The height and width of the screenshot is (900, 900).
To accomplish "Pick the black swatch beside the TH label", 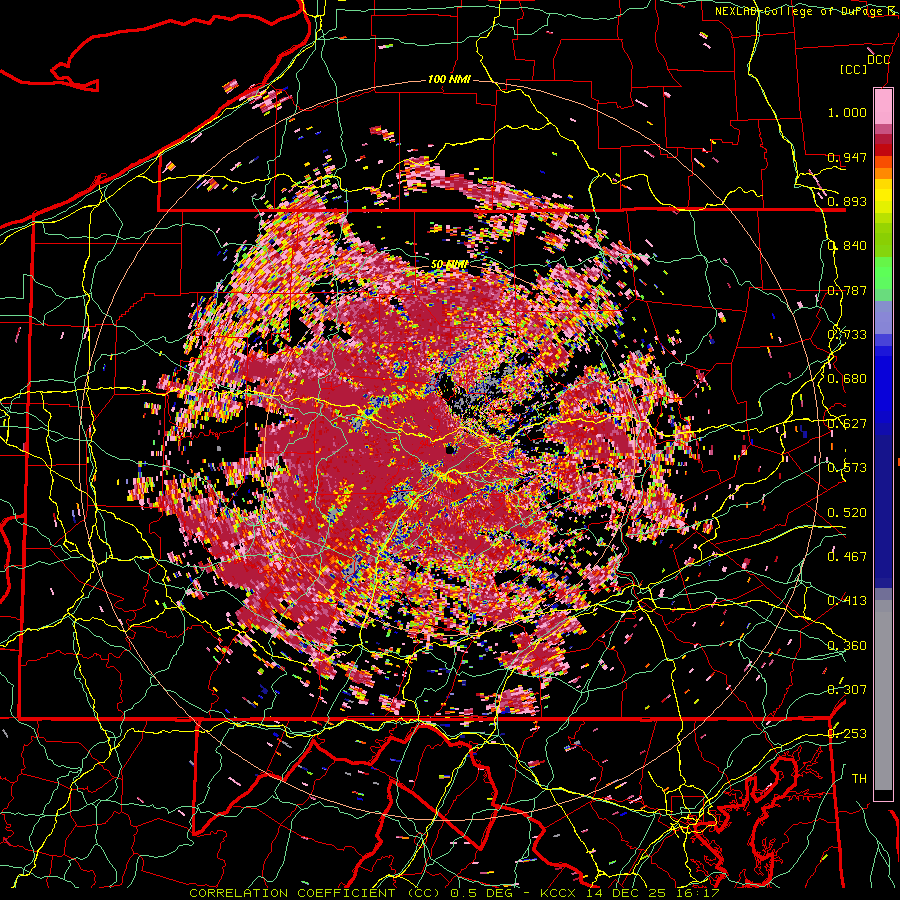I will [883, 795].
